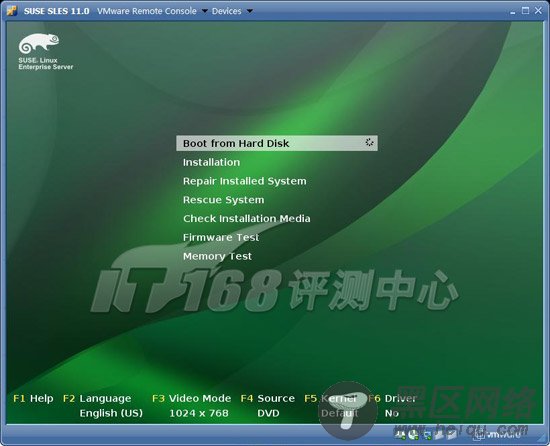
Task: Click the VMware icon in title bar
Action: [12, 11]
